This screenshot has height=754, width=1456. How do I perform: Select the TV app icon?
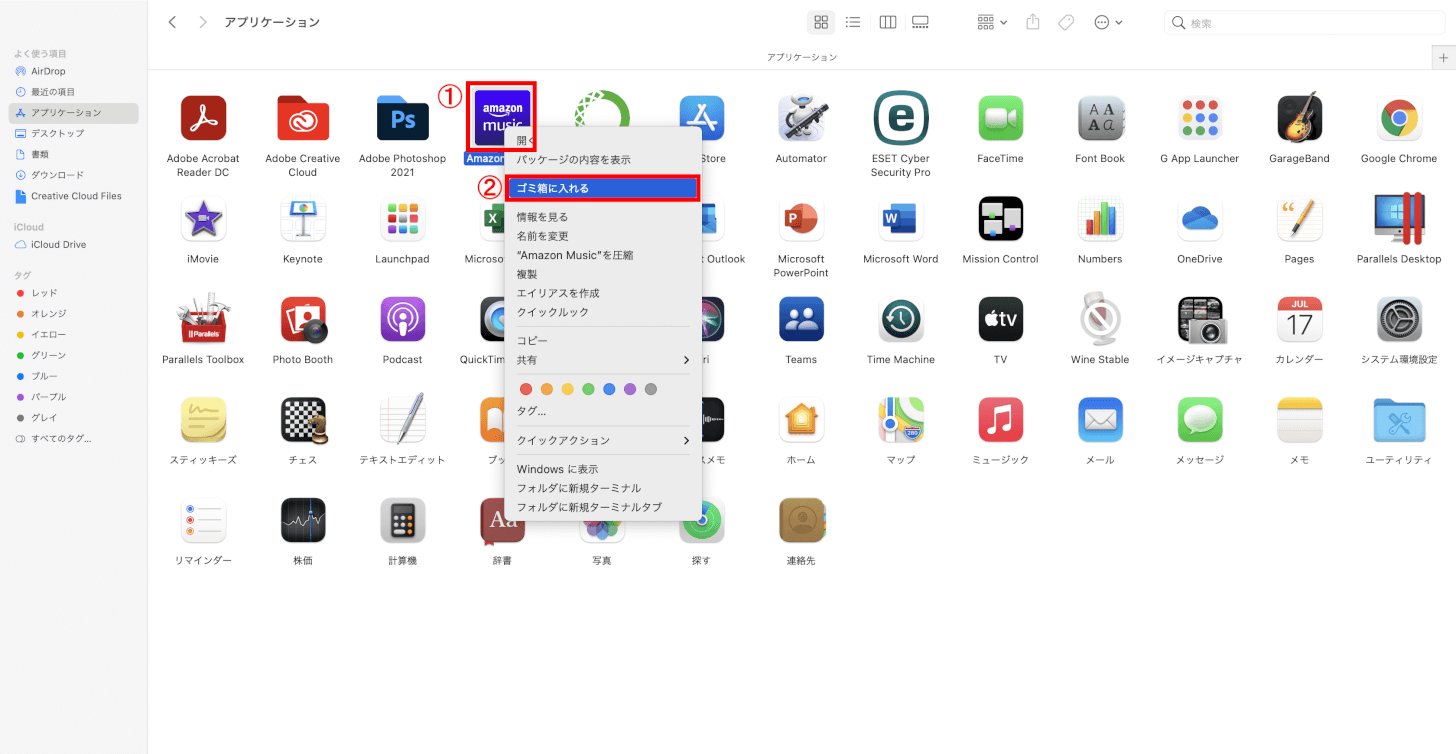(x=1001, y=319)
